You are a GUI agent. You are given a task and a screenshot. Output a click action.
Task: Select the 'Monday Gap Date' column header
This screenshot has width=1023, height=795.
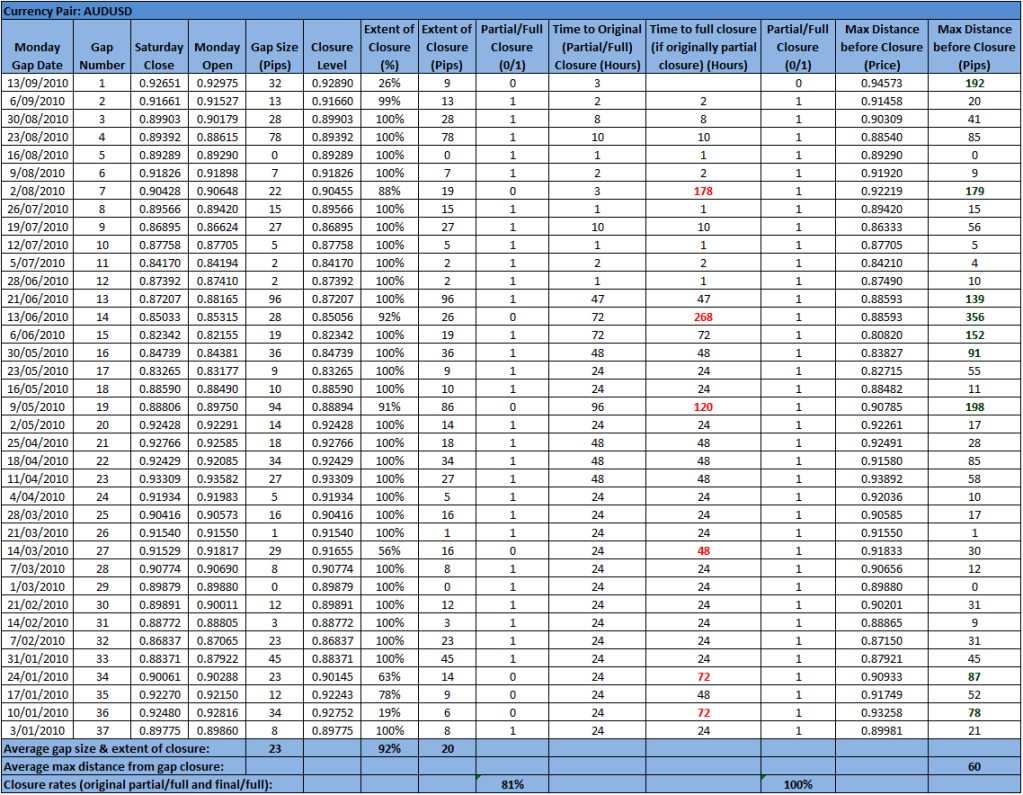(x=37, y=47)
